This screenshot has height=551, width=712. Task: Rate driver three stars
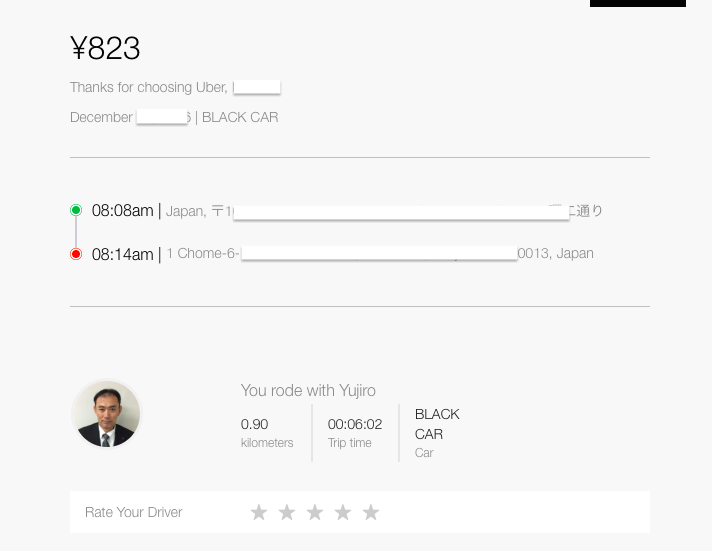click(315, 512)
